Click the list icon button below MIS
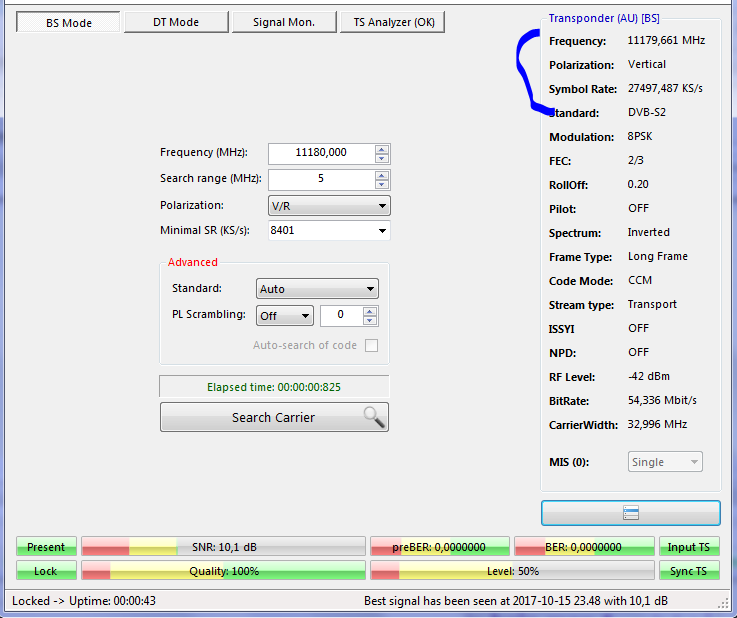737x618 pixels. [x=630, y=513]
